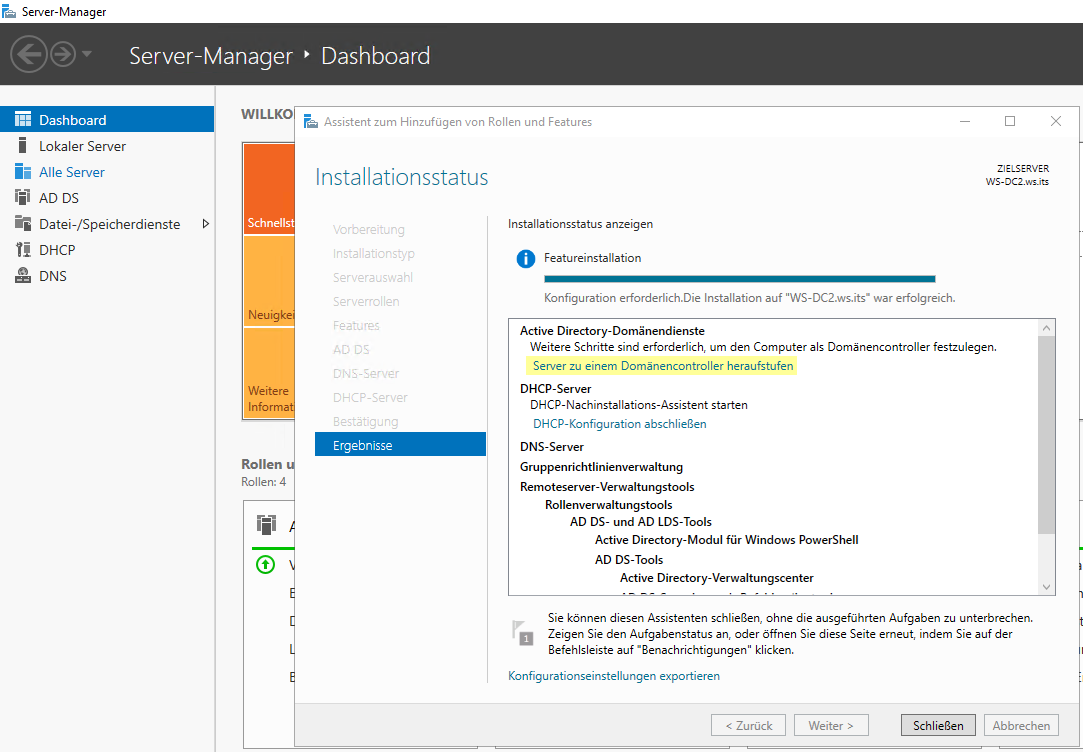Click the Abbrechen button
Image resolution: width=1083 pixels, height=752 pixels.
[x=1021, y=725]
